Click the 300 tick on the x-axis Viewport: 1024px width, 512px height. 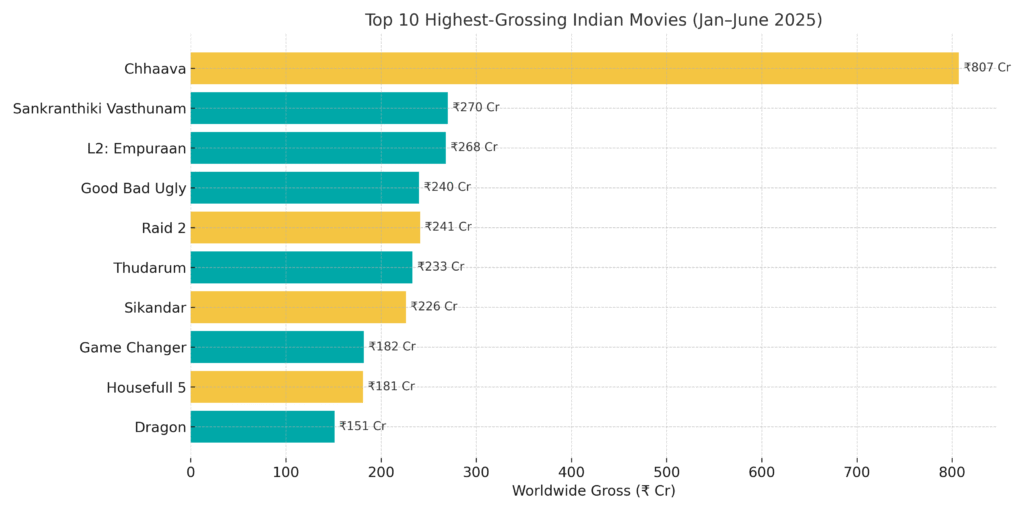tap(476, 470)
